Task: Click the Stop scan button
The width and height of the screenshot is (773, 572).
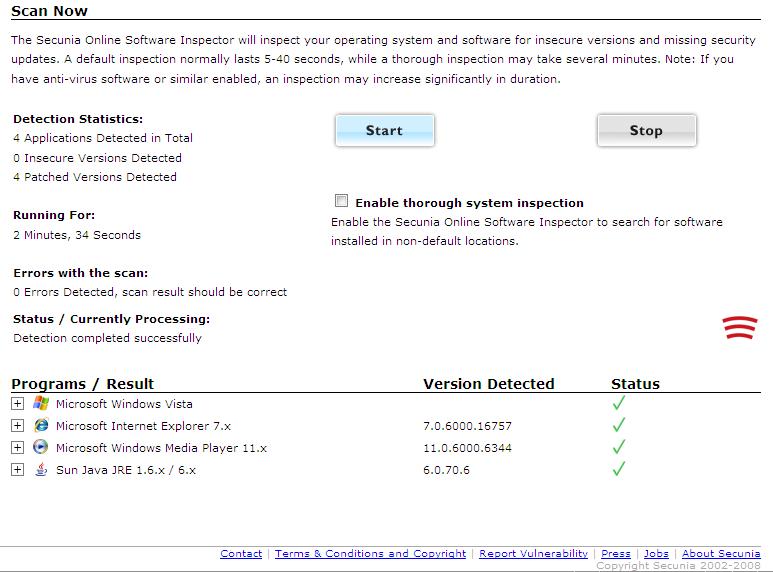Action: (646, 130)
